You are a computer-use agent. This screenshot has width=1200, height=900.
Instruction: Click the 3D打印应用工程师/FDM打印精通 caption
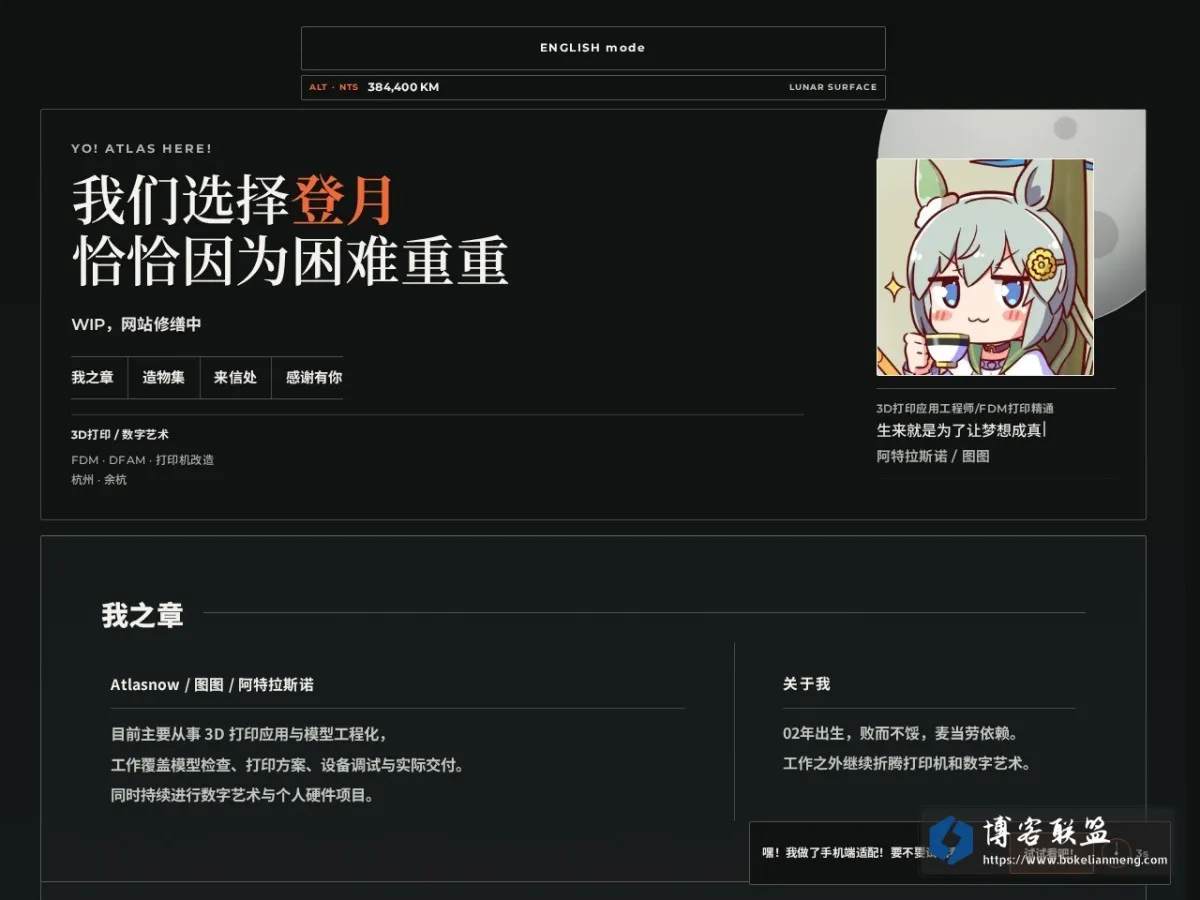pos(965,408)
